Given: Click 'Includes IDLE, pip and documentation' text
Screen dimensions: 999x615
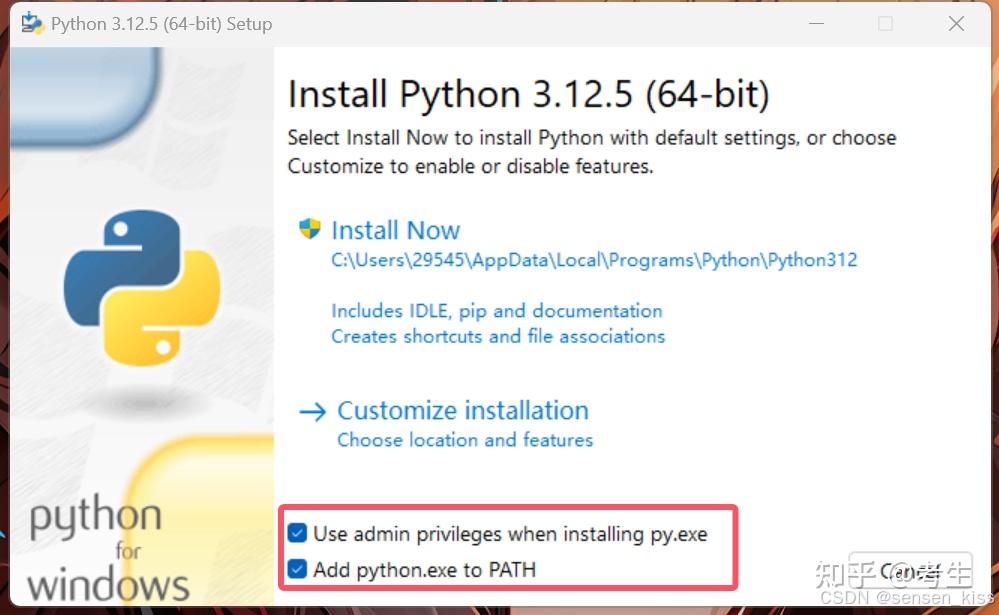Looking at the screenshot, I should click(496, 311).
